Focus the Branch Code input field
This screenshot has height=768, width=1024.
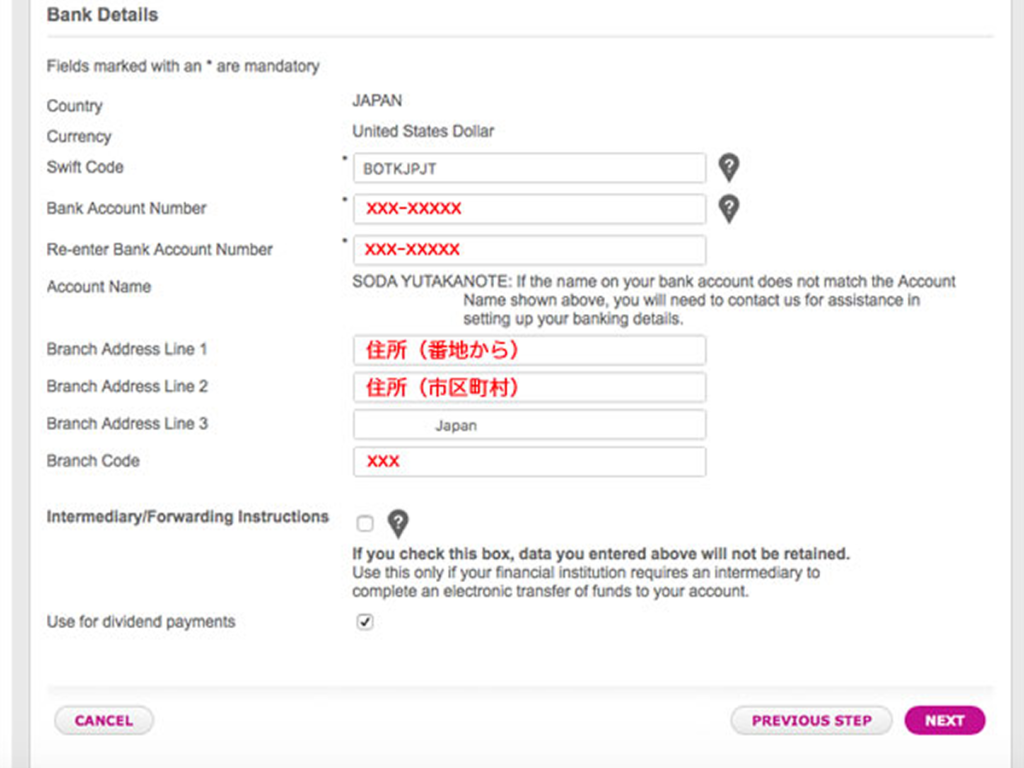point(529,462)
